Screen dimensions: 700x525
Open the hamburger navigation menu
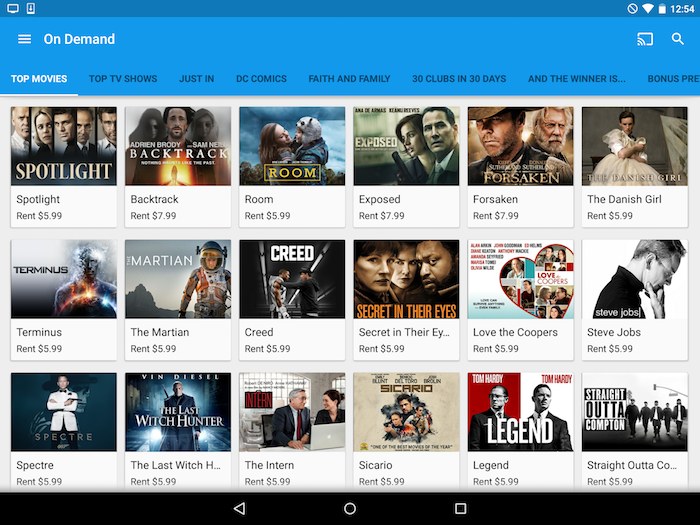click(25, 39)
